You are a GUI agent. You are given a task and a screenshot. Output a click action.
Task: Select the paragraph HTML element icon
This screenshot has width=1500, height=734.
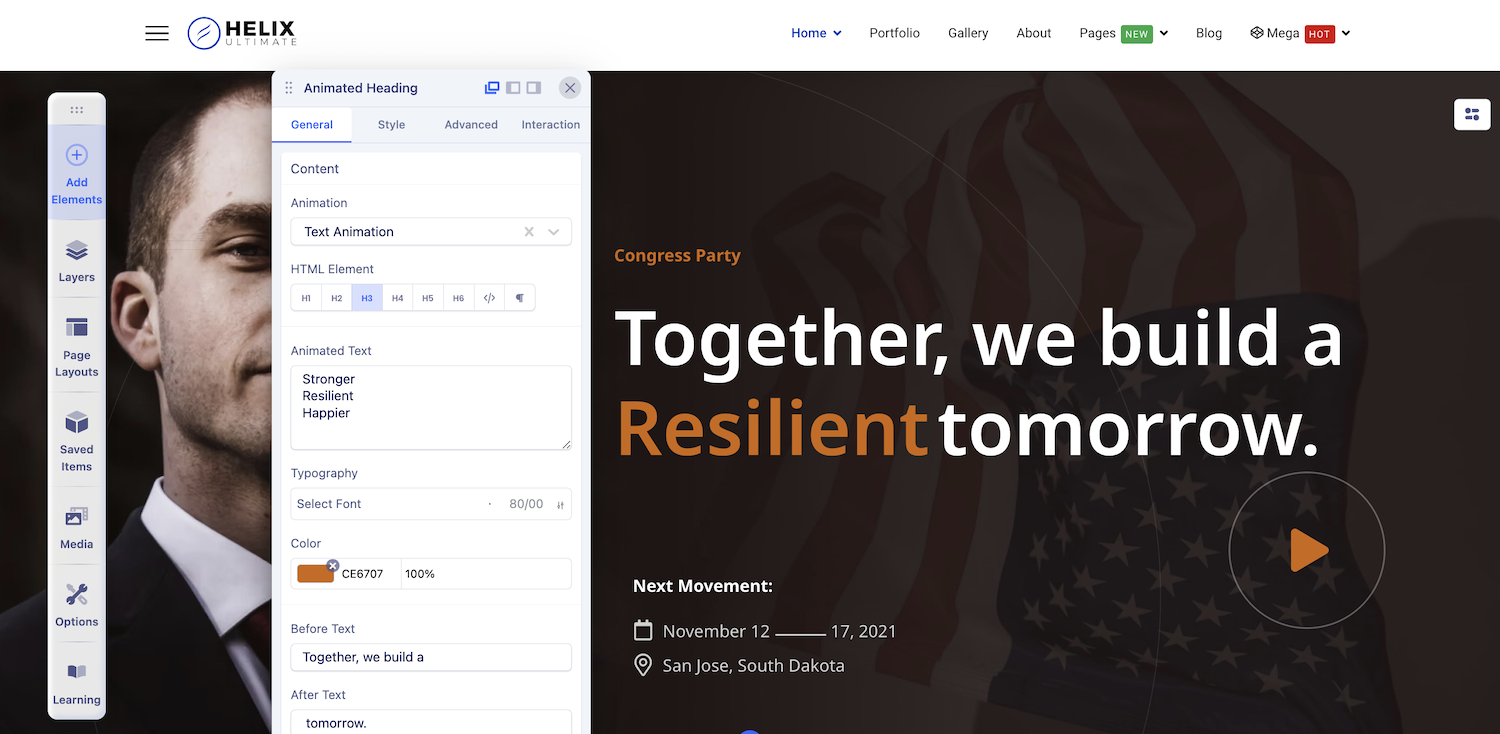click(519, 298)
